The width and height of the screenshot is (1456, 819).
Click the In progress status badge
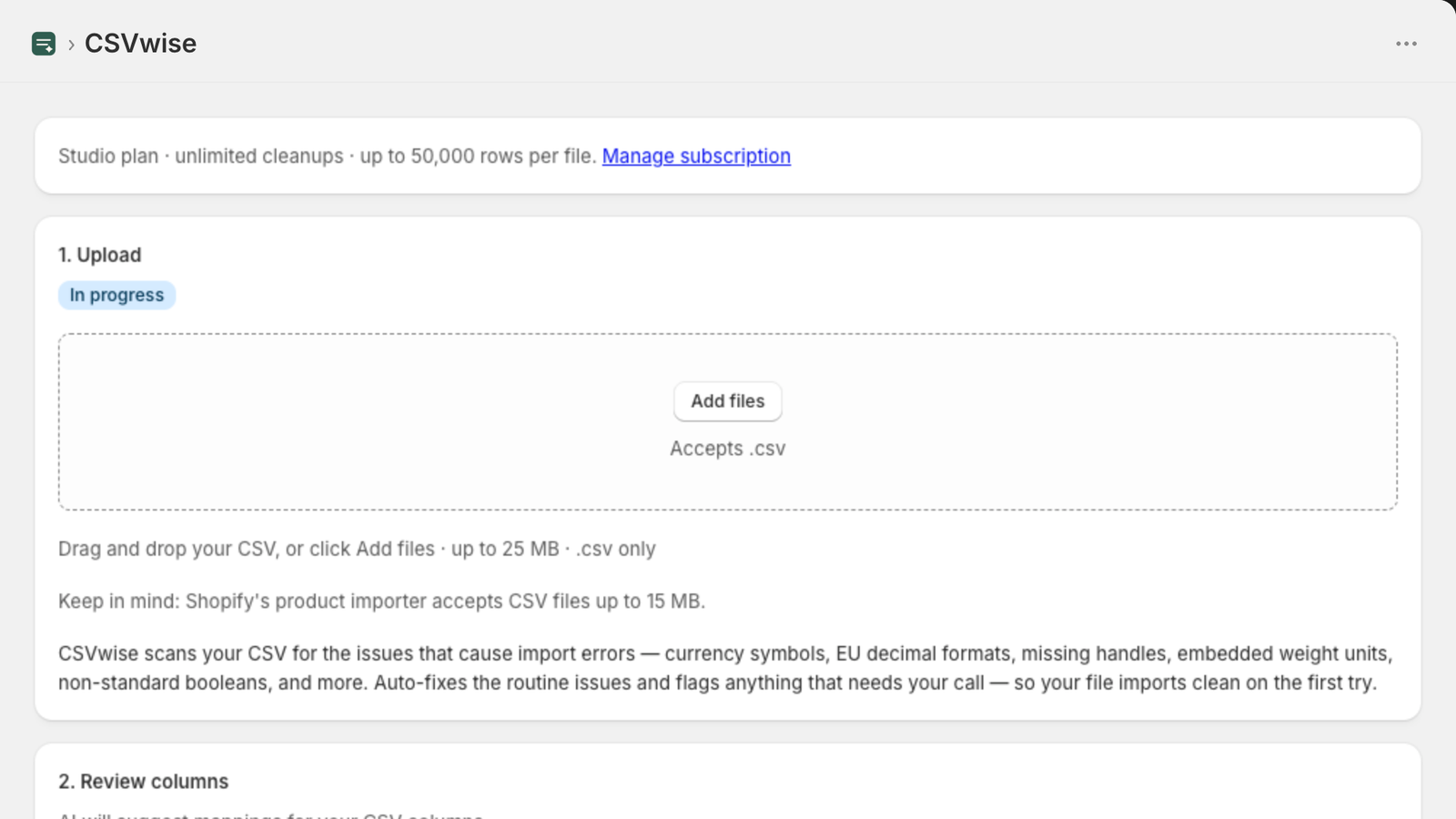point(116,295)
